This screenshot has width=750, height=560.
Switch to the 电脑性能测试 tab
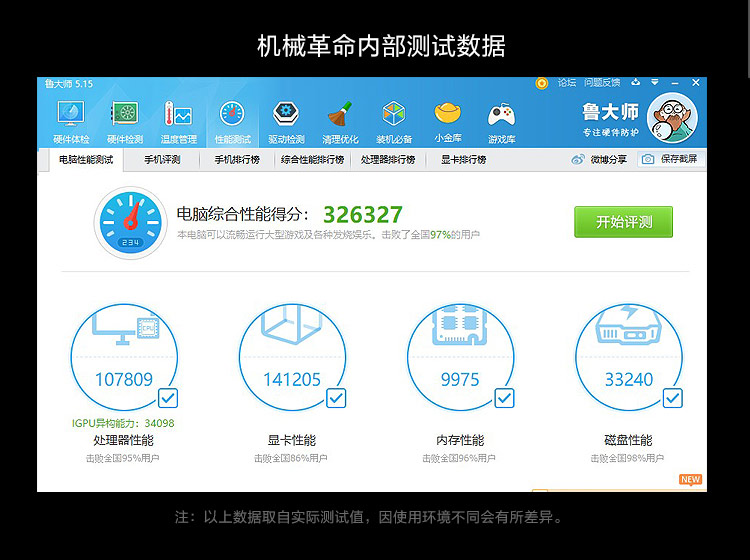click(x=86, y=160)
